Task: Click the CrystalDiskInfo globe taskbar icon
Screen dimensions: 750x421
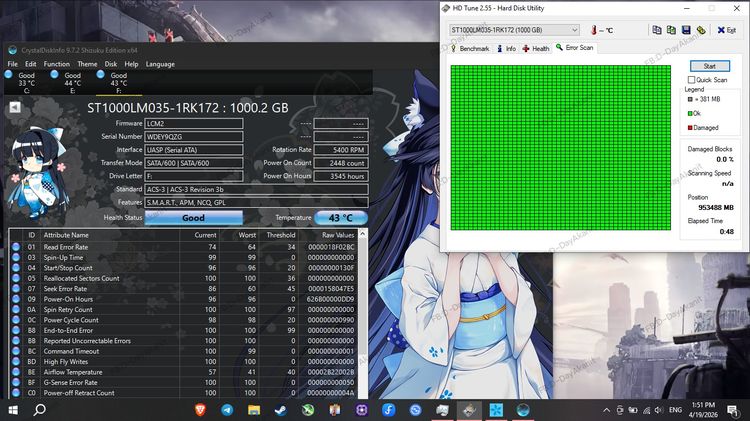Action: coord(523,410)
